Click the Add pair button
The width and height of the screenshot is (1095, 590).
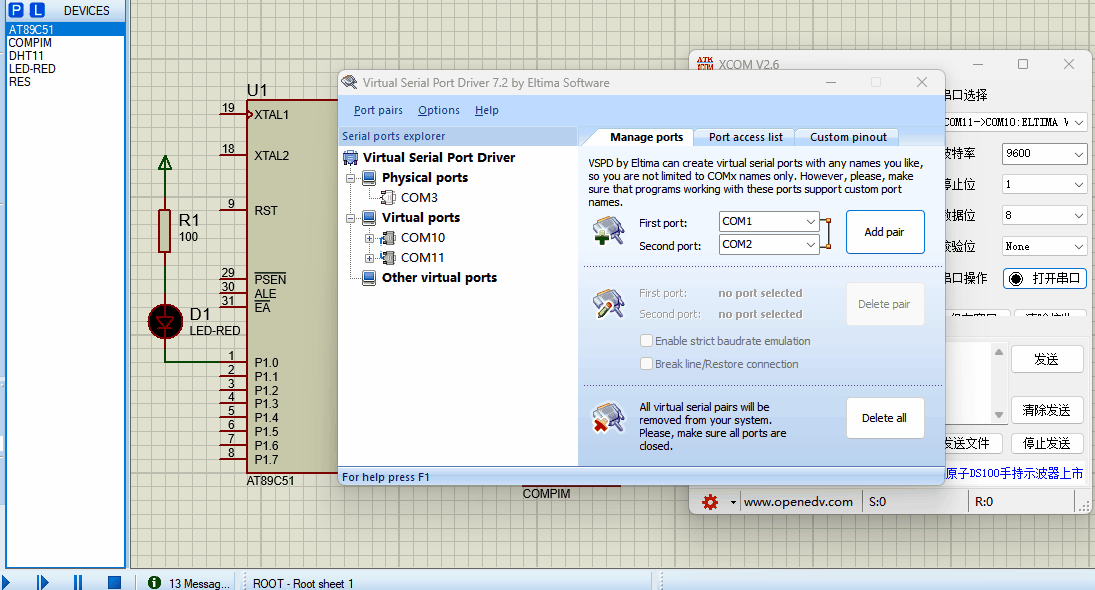[885, 232]
